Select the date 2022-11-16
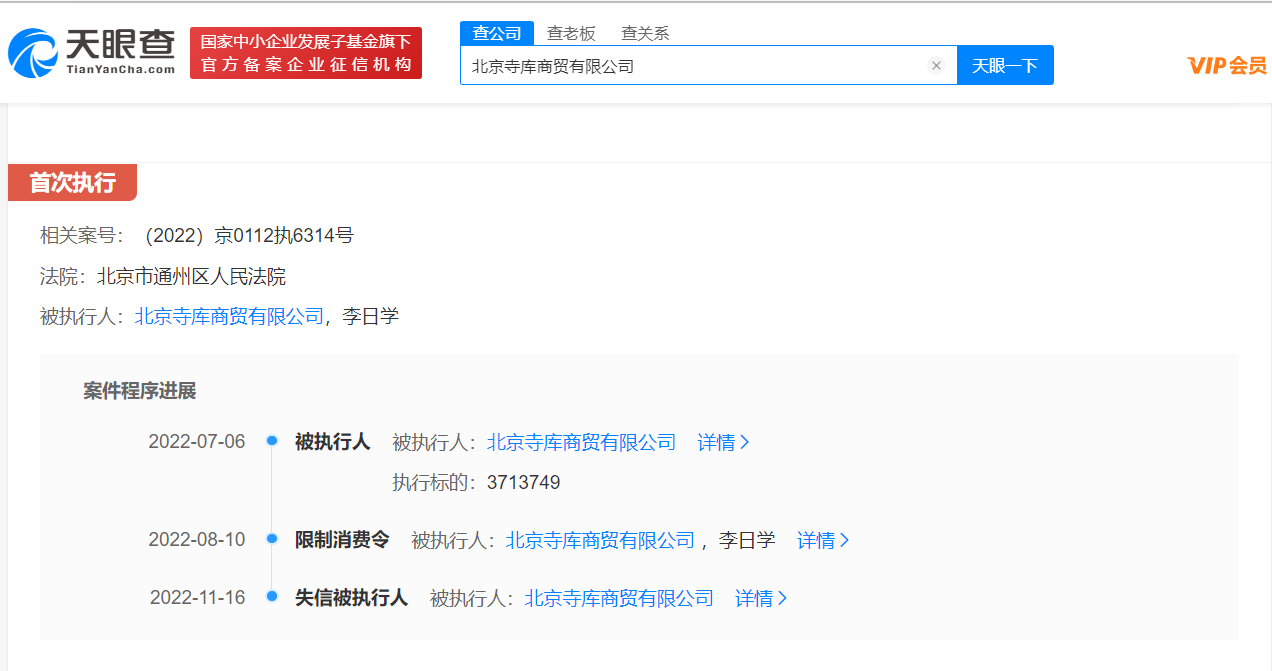1272x671 pixels. coord(197,597)
